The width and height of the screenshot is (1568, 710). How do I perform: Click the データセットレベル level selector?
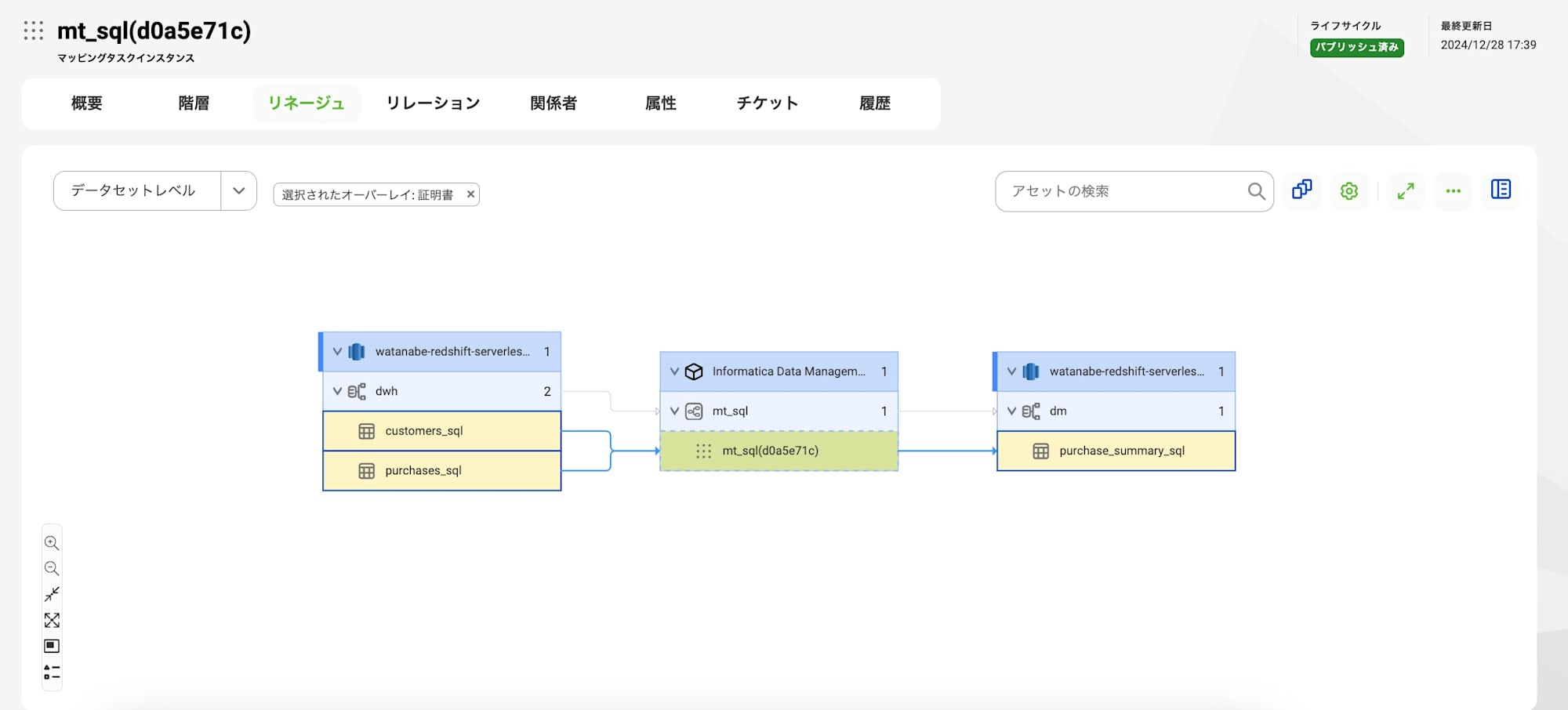(x=137, y=190)
